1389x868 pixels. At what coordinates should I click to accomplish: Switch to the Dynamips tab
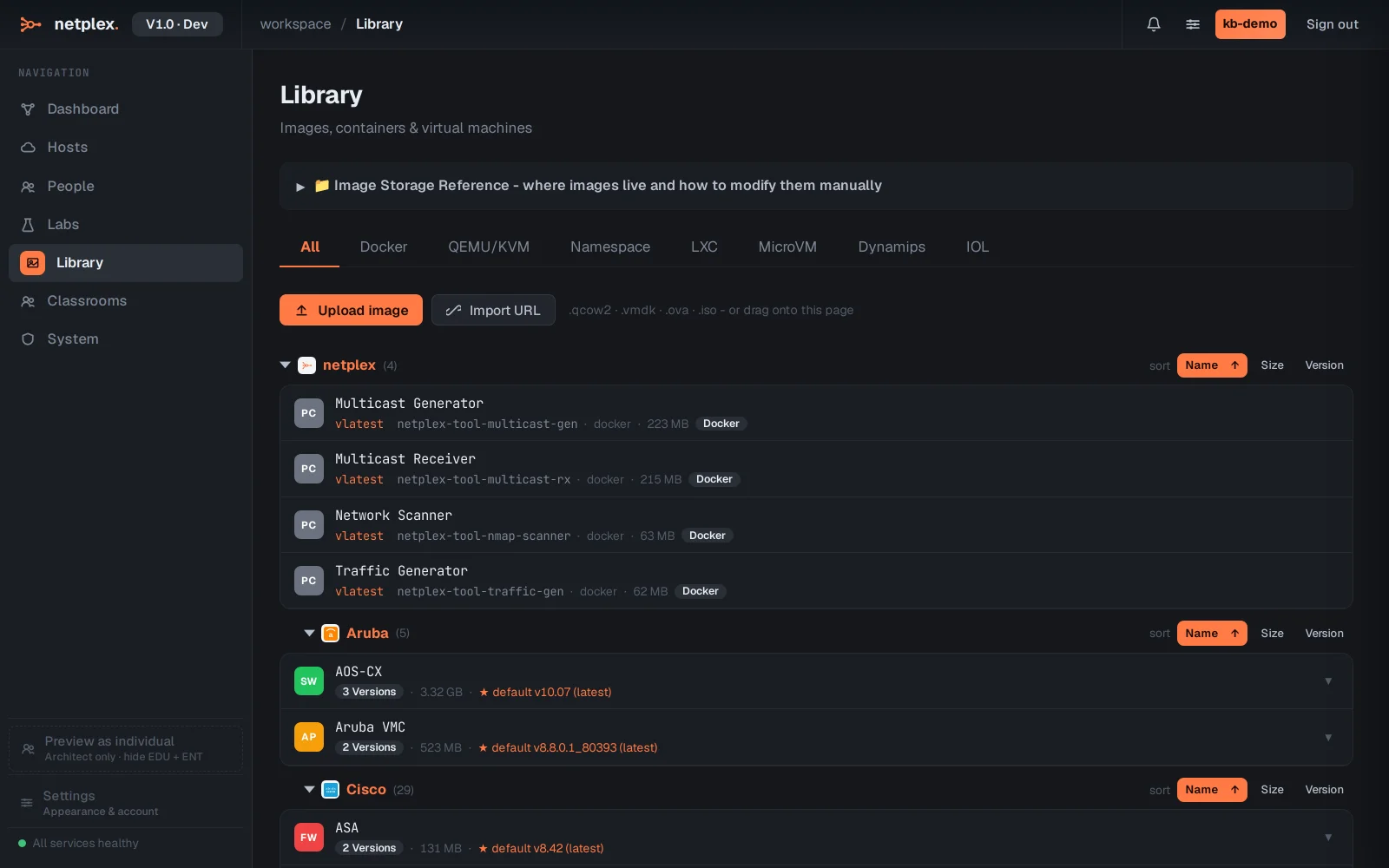892,247
